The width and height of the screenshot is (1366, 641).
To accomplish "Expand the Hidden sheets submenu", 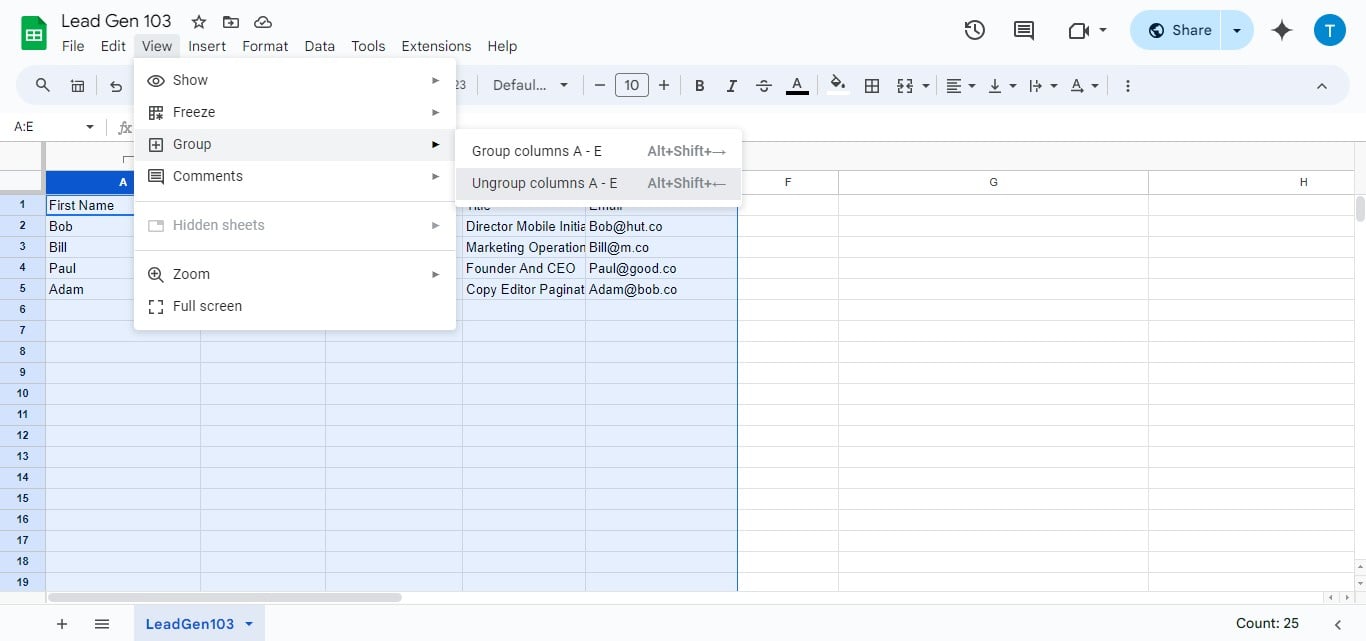I will pos(218,225).
